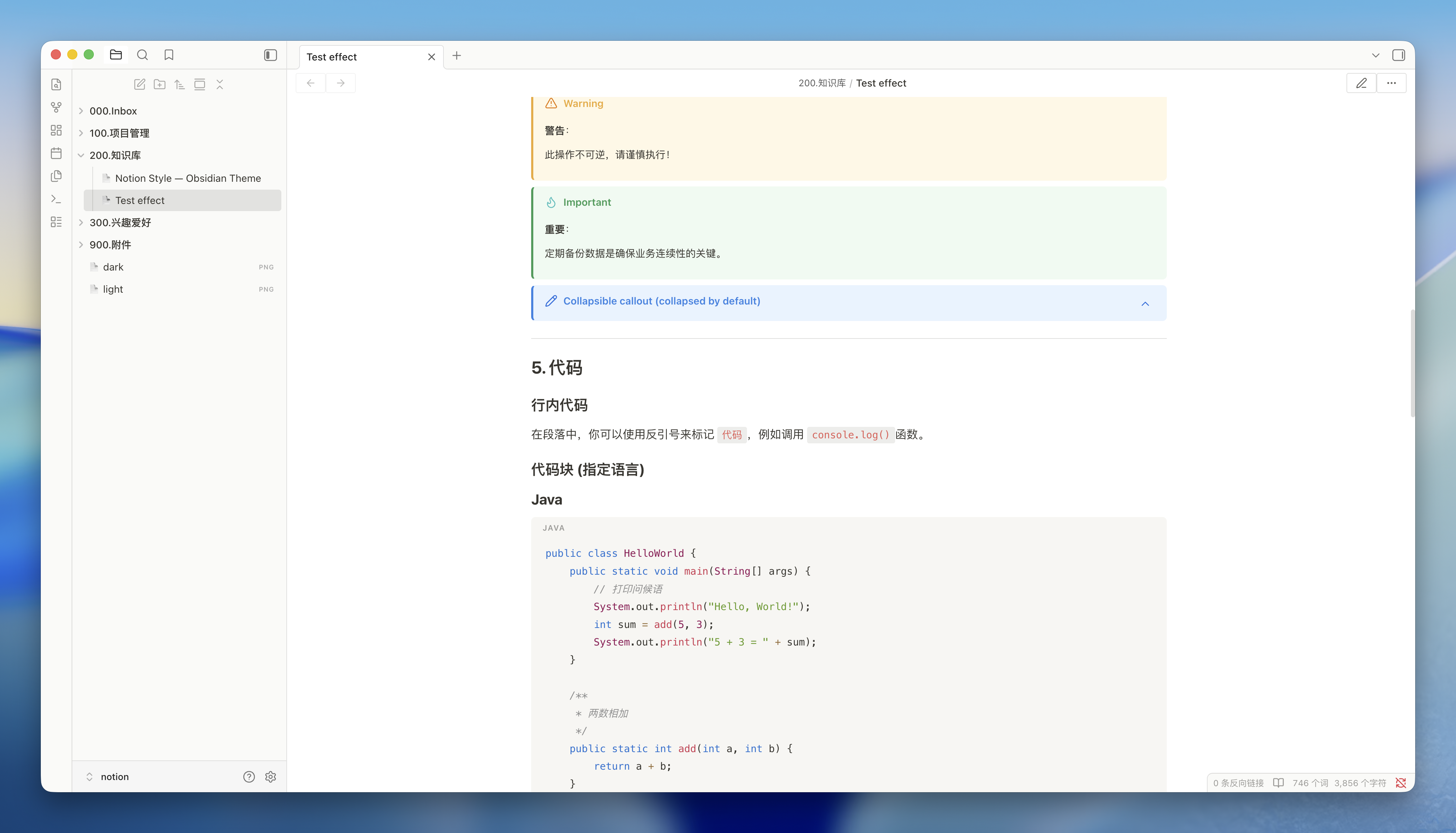This screenshot has width=1456, height=833.
Task: Open Notion Style — Obsidian Theme note
Action: click(x=188, y=179)
